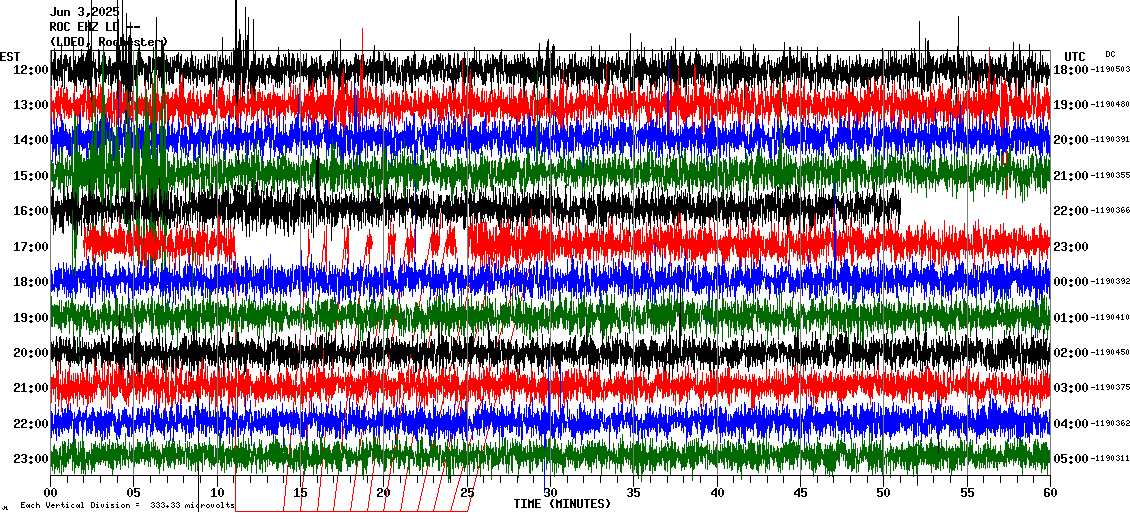Select the UTC timezone header
Screen dimensions: 1130x519
(x=1075, y=56)
